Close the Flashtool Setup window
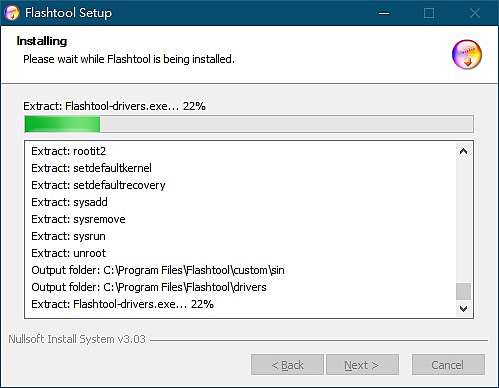This screenshot has height=388, width=499. (x=475, y=13)
